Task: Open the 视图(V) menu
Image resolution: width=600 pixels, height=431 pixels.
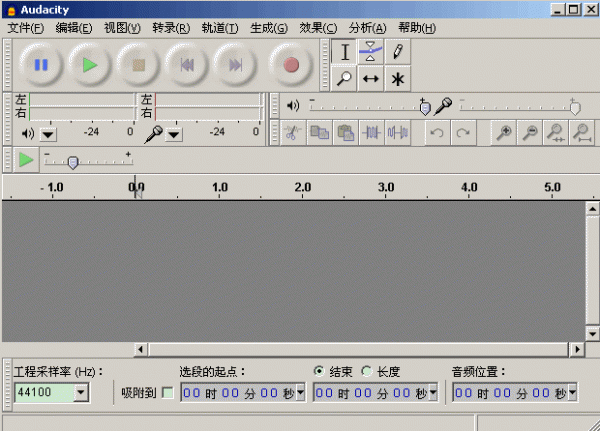Action: pyautogui.click(x=122, y=28)
